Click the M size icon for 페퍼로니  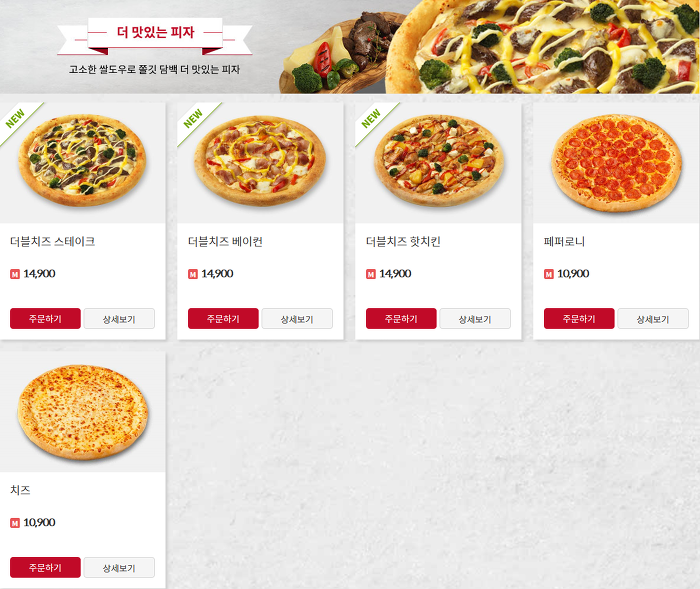pyautogui.click(x=549, y=274)
